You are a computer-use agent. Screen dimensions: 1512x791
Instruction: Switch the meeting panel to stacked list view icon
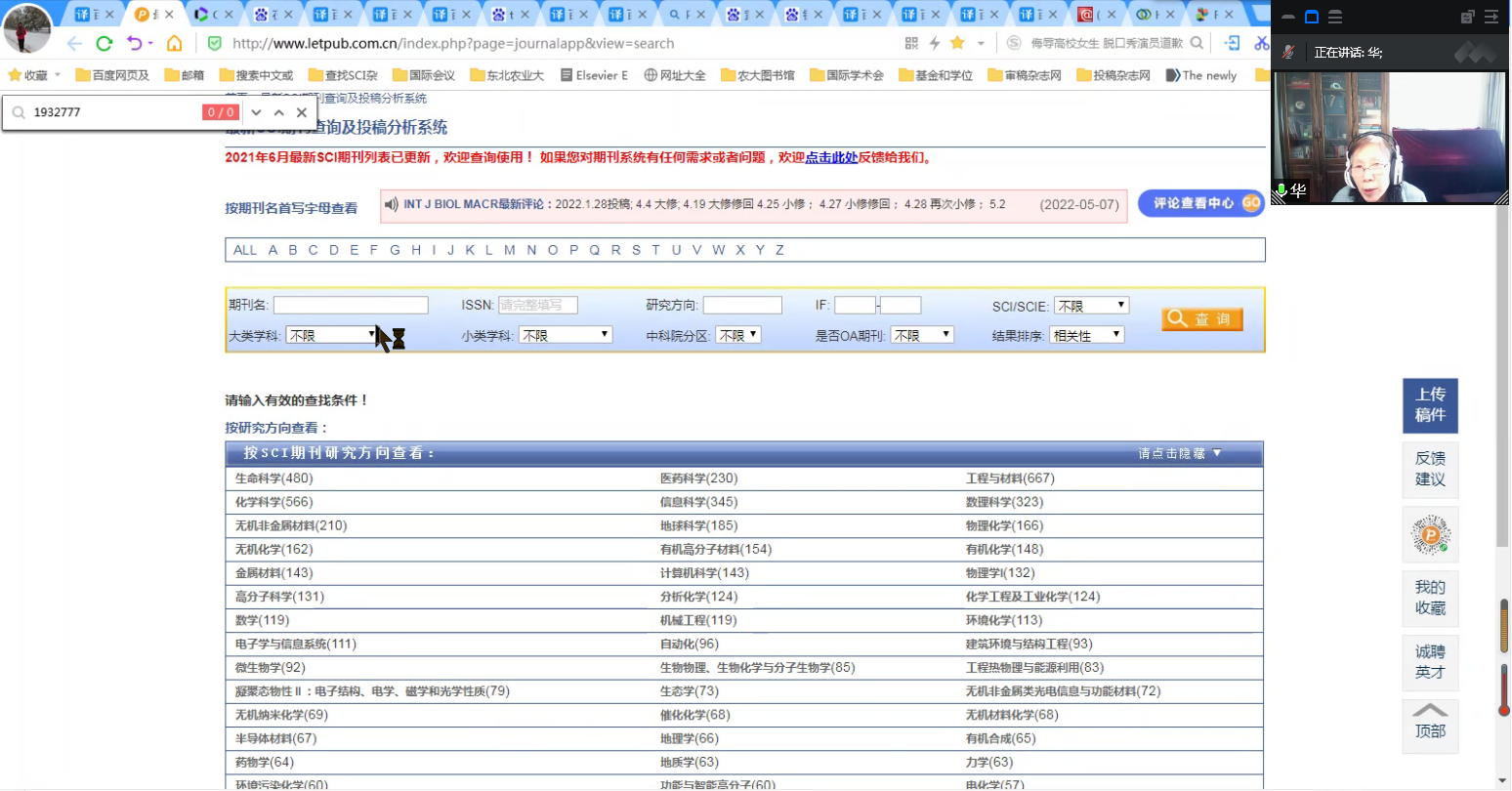pos(1335,17)
